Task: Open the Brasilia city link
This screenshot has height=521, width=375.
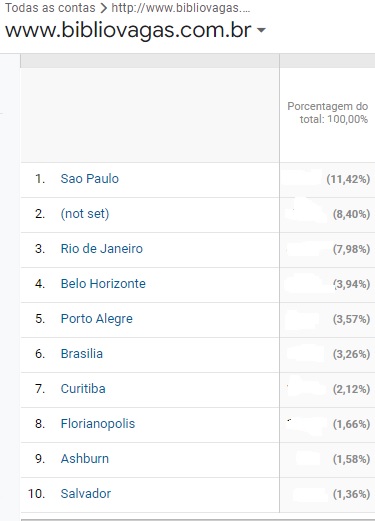Action: (x=82, y=354)
